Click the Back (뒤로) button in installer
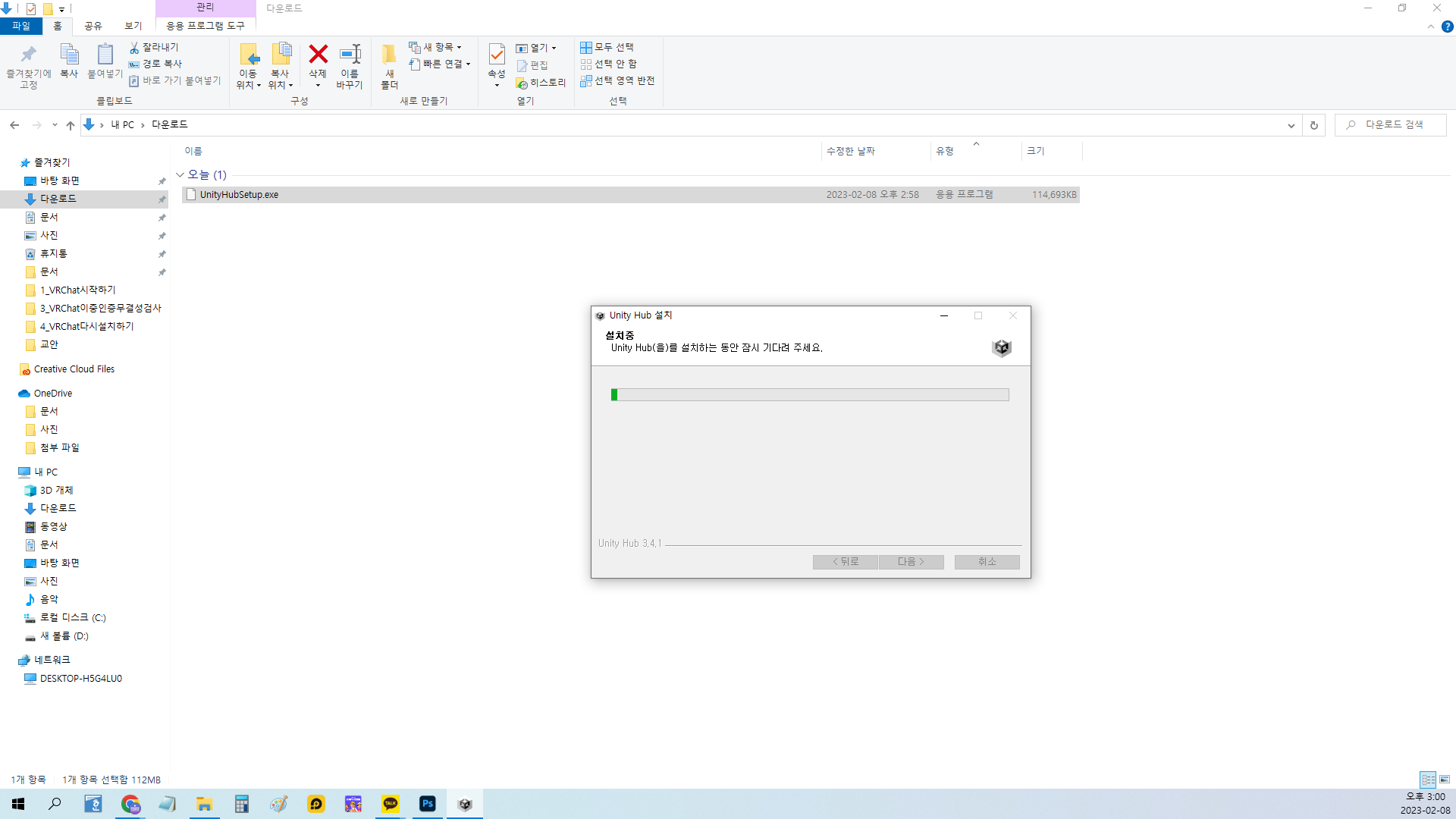The height and width of the screenshot is (819, 1456). coord(846,562)
